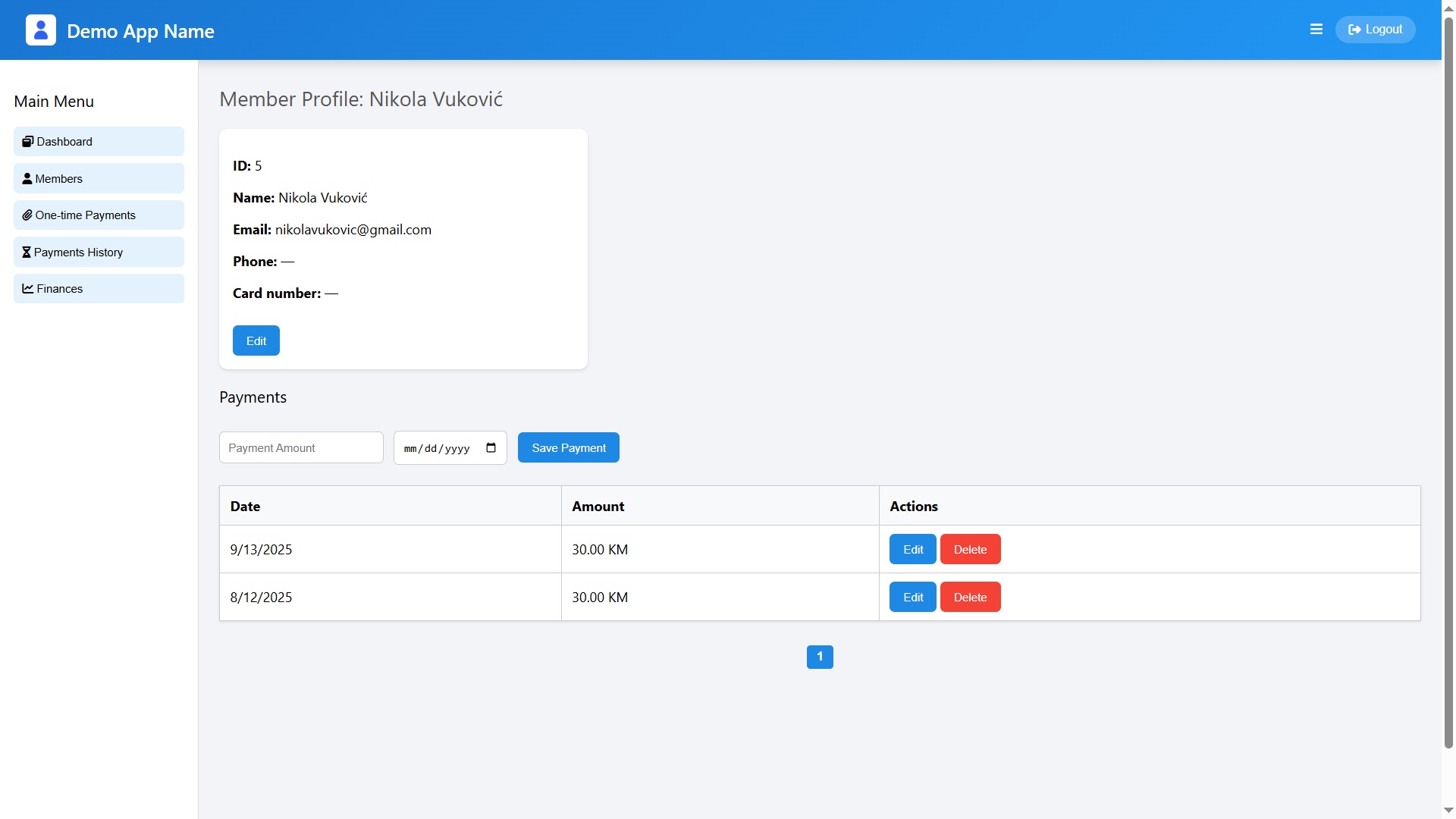1456x819 pixels.
Task: Click the Members person icon
Action: [x=27, y=179]
